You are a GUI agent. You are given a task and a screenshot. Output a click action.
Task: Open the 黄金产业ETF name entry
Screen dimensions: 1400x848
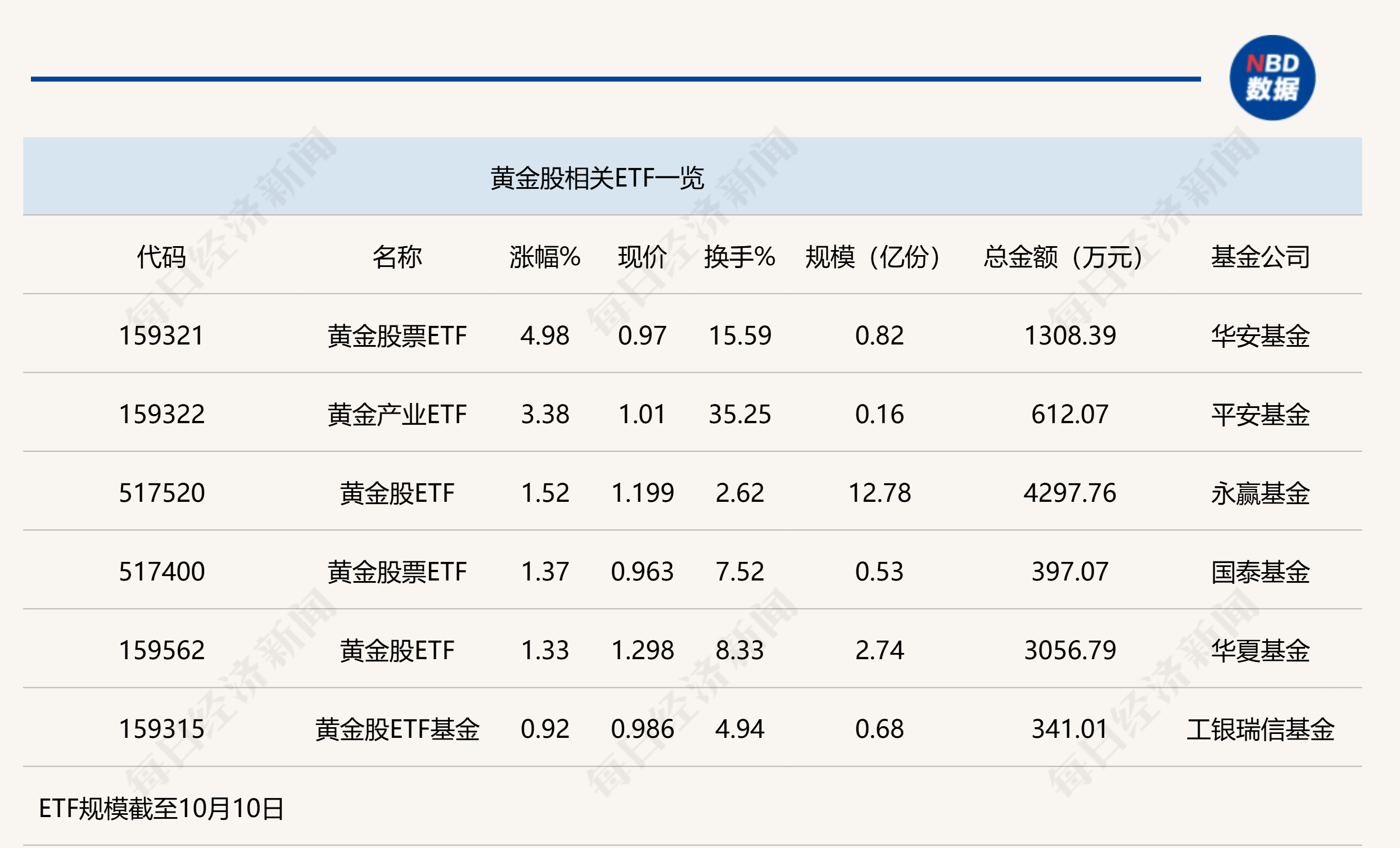click(x=396, y=414)
